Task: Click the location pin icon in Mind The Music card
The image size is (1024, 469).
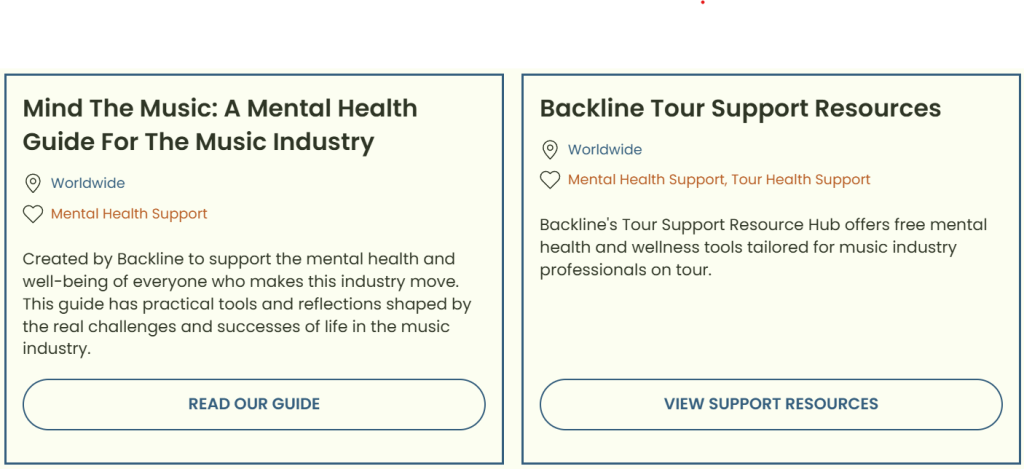Action: click(33, 184)
